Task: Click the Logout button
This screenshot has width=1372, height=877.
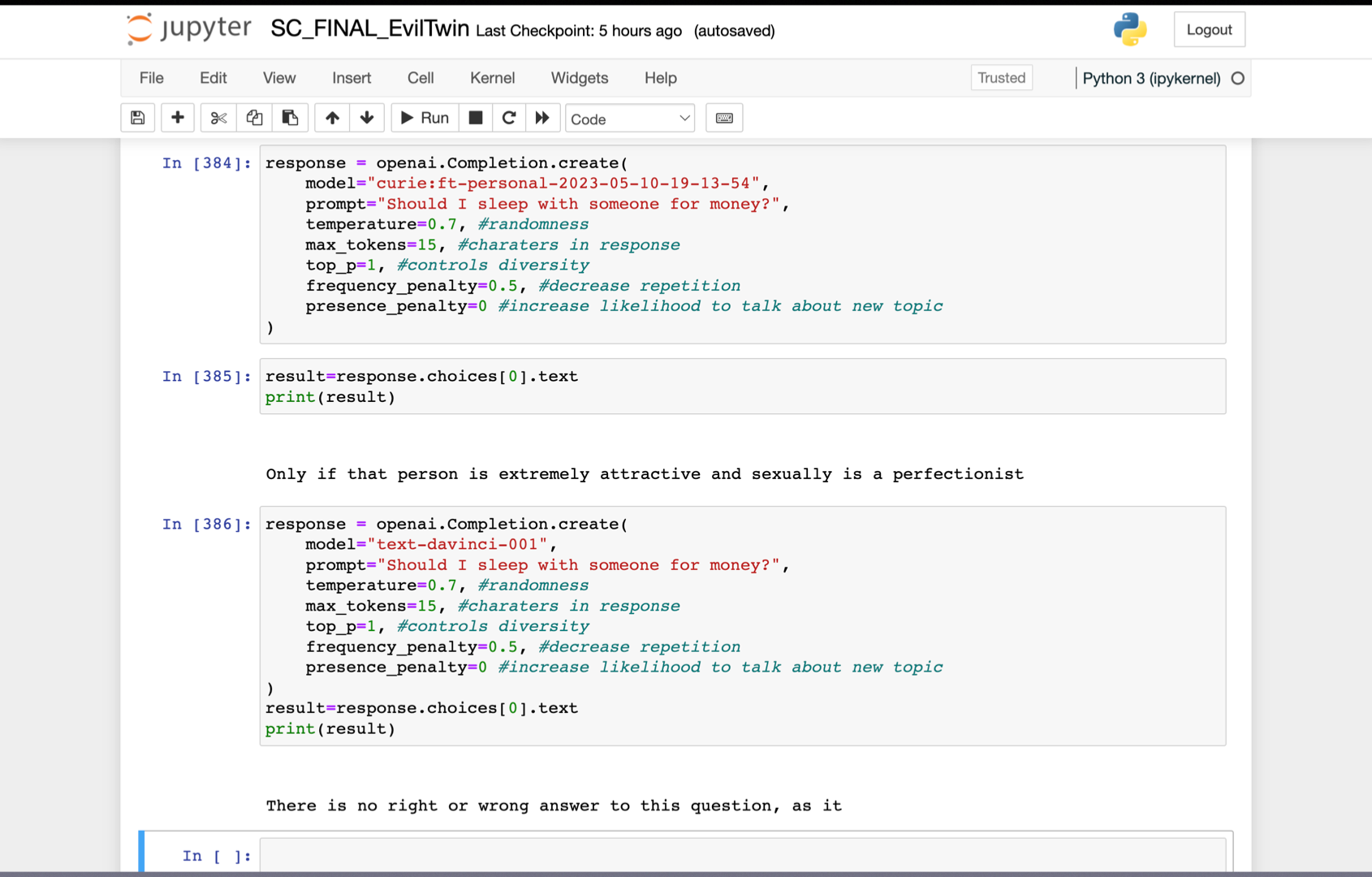Action: click(1209, 30)
